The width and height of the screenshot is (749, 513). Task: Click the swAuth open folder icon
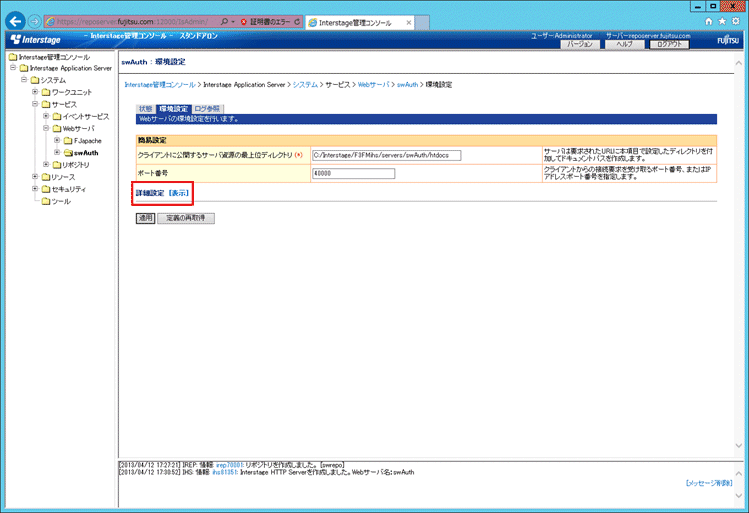pyautogui.click(x=68, y=153)
